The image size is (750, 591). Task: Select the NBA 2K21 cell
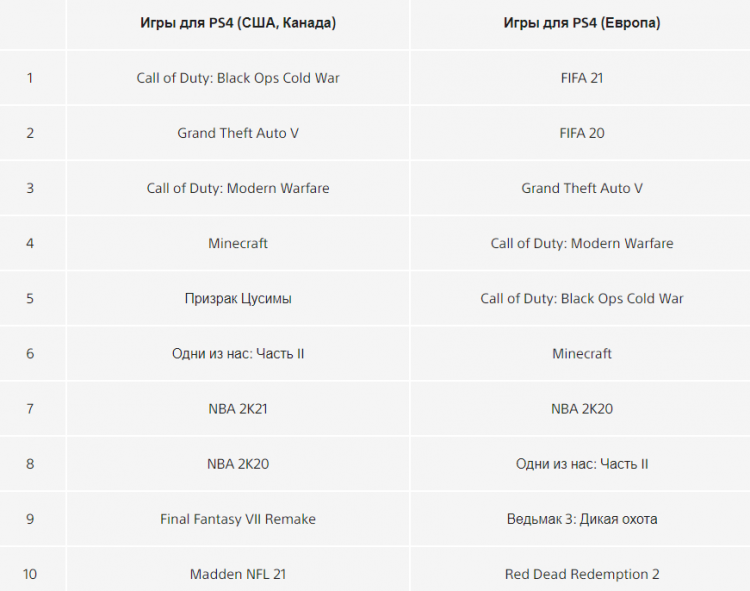coord(238,409)
